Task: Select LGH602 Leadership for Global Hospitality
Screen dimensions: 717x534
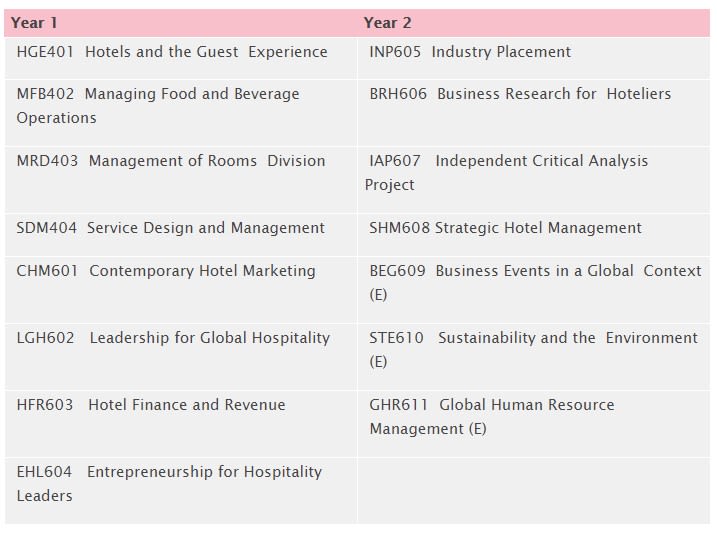Action: click(173, 338)
